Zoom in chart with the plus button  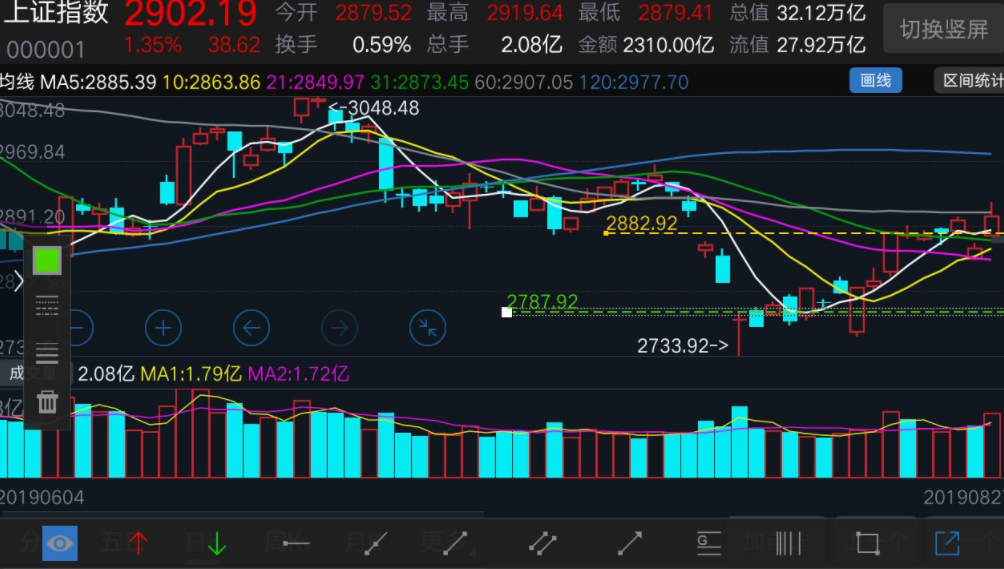(163, 328)
